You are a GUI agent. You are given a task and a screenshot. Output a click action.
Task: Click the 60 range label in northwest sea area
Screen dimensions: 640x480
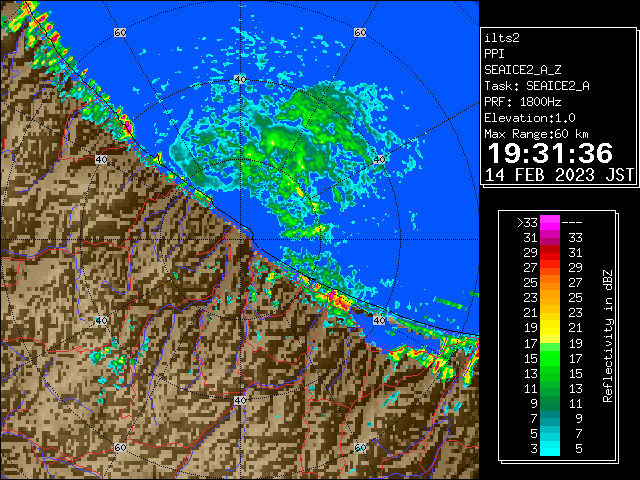120,32
